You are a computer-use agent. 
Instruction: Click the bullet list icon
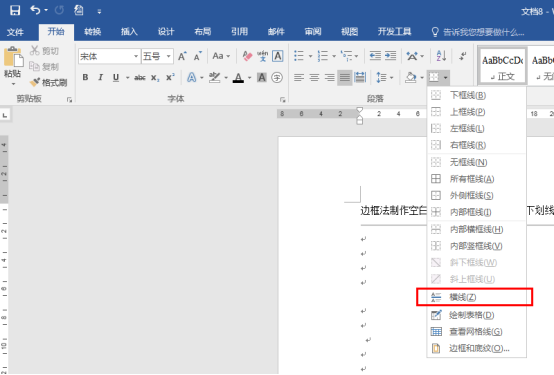click(299, 56)
